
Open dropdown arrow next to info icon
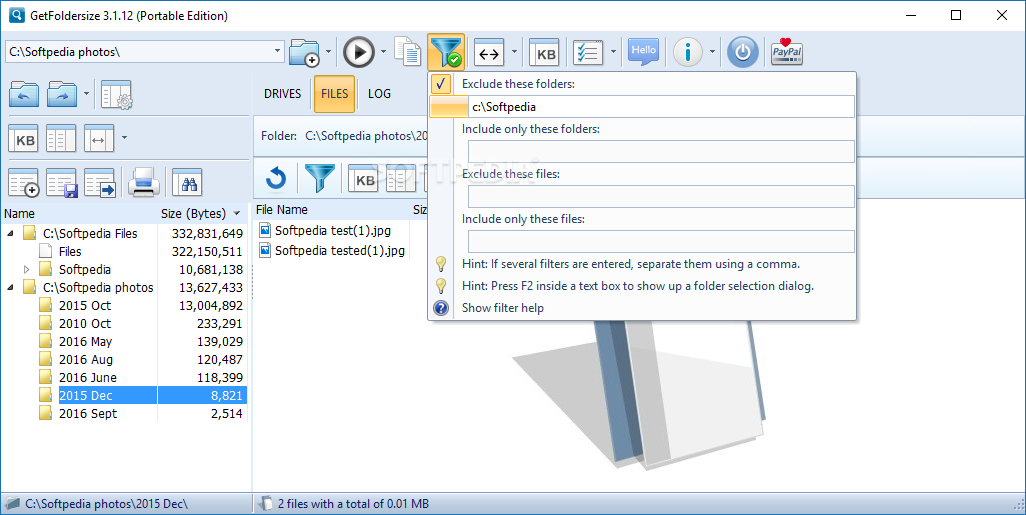713,52
